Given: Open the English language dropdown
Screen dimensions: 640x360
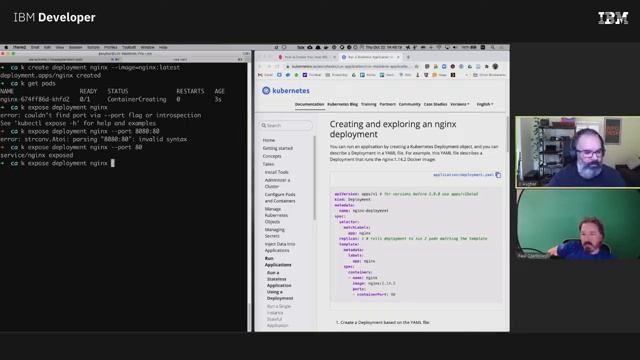Looking at the screenshot, I should coord(485,104).
